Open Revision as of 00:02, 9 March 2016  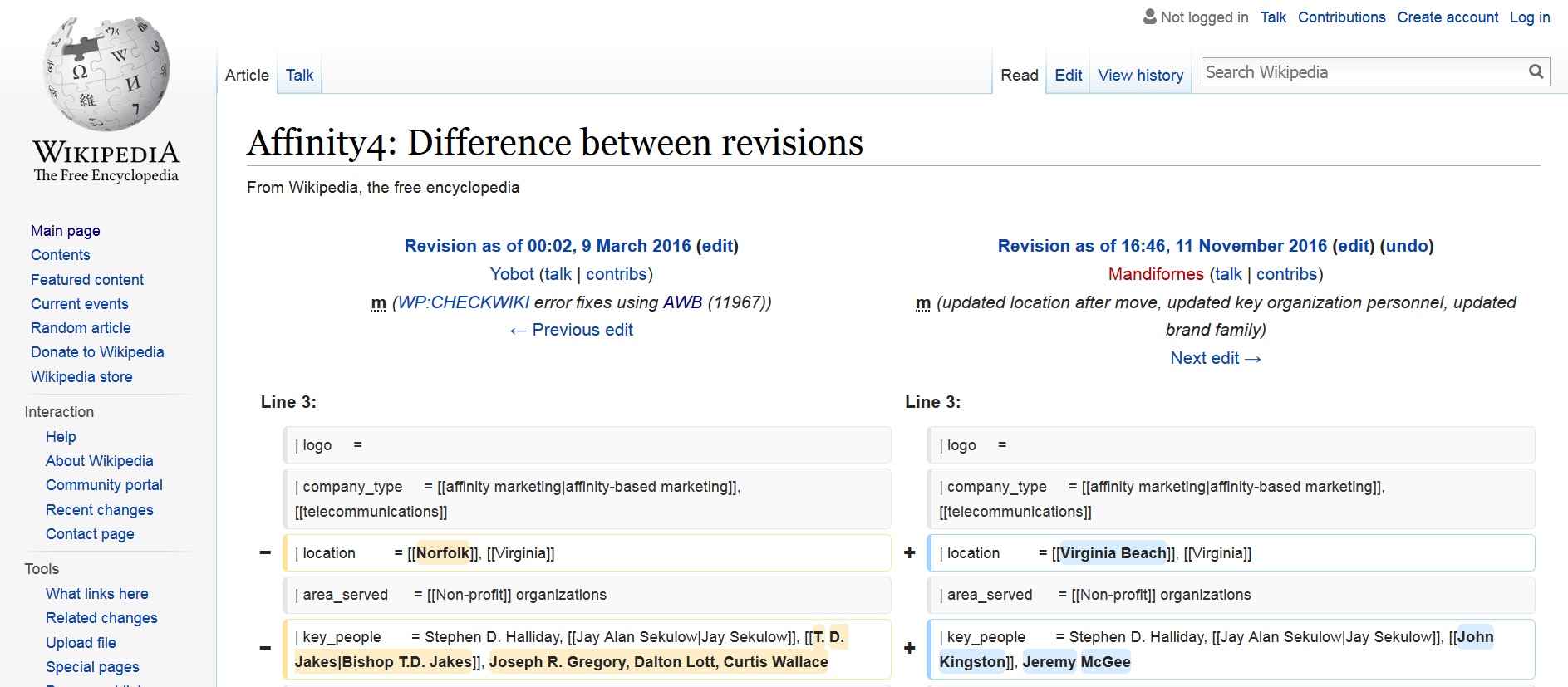click(547, 246)
